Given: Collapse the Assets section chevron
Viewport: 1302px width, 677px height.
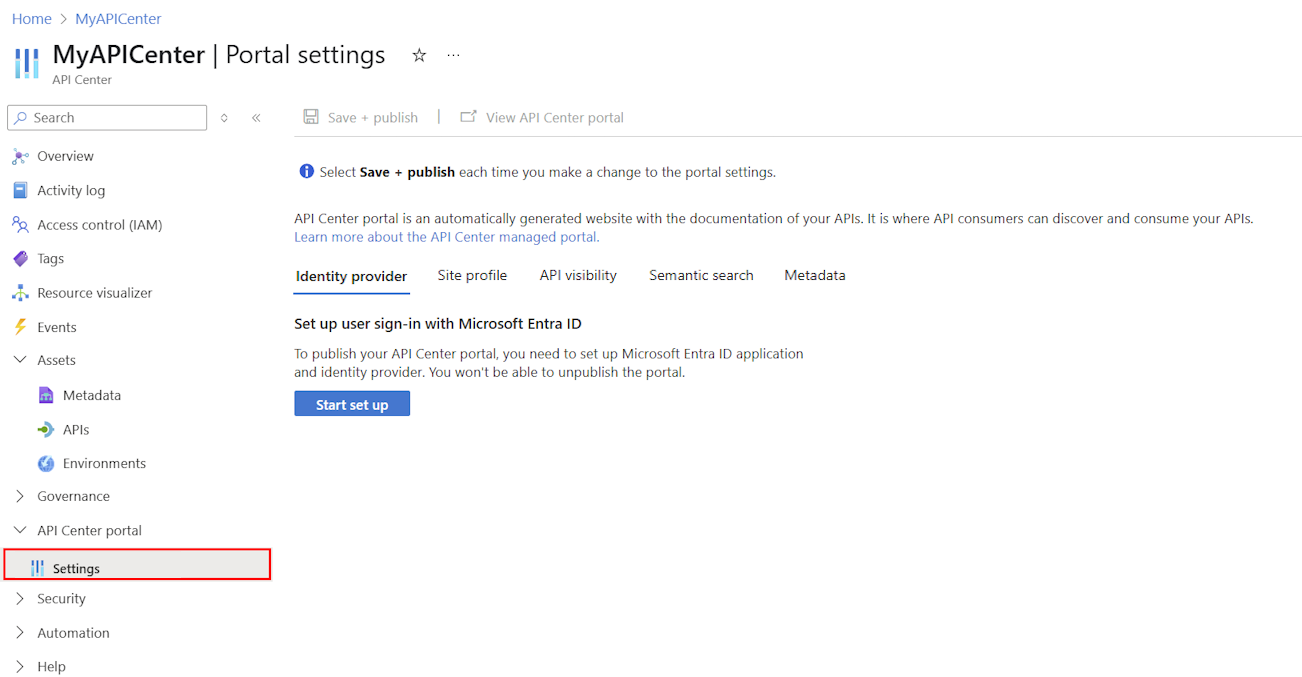Looking at the screenshot, I should click(20, 360).
